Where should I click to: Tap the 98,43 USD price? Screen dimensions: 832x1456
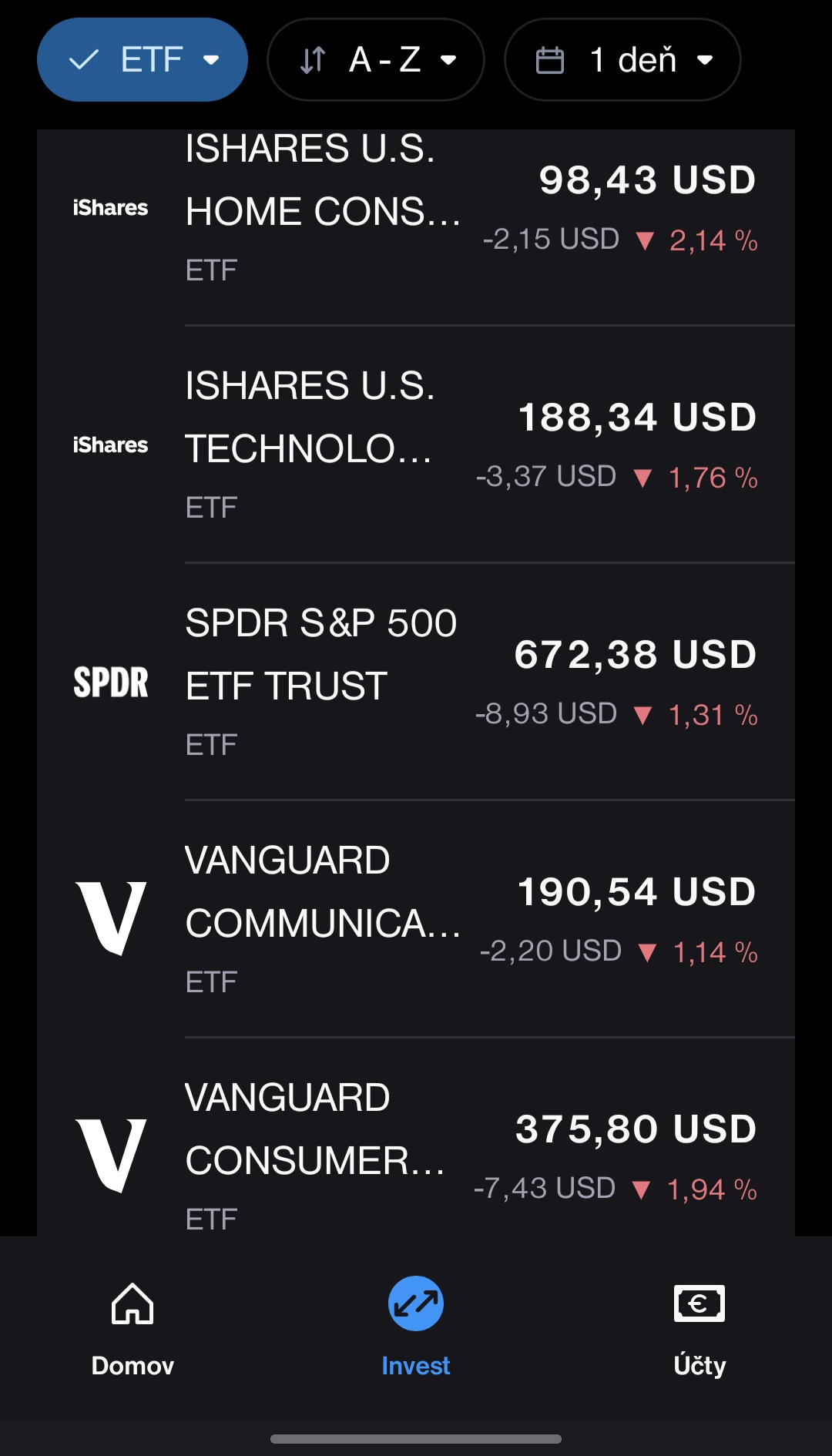pyautogui.click(x=647, y=180)
